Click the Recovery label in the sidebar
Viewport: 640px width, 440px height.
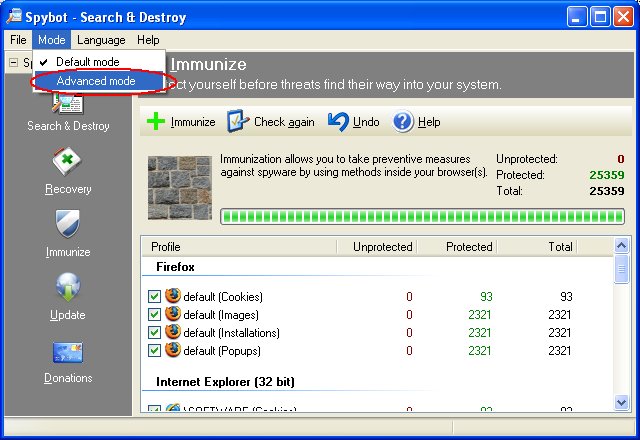(x=68, y=189)
